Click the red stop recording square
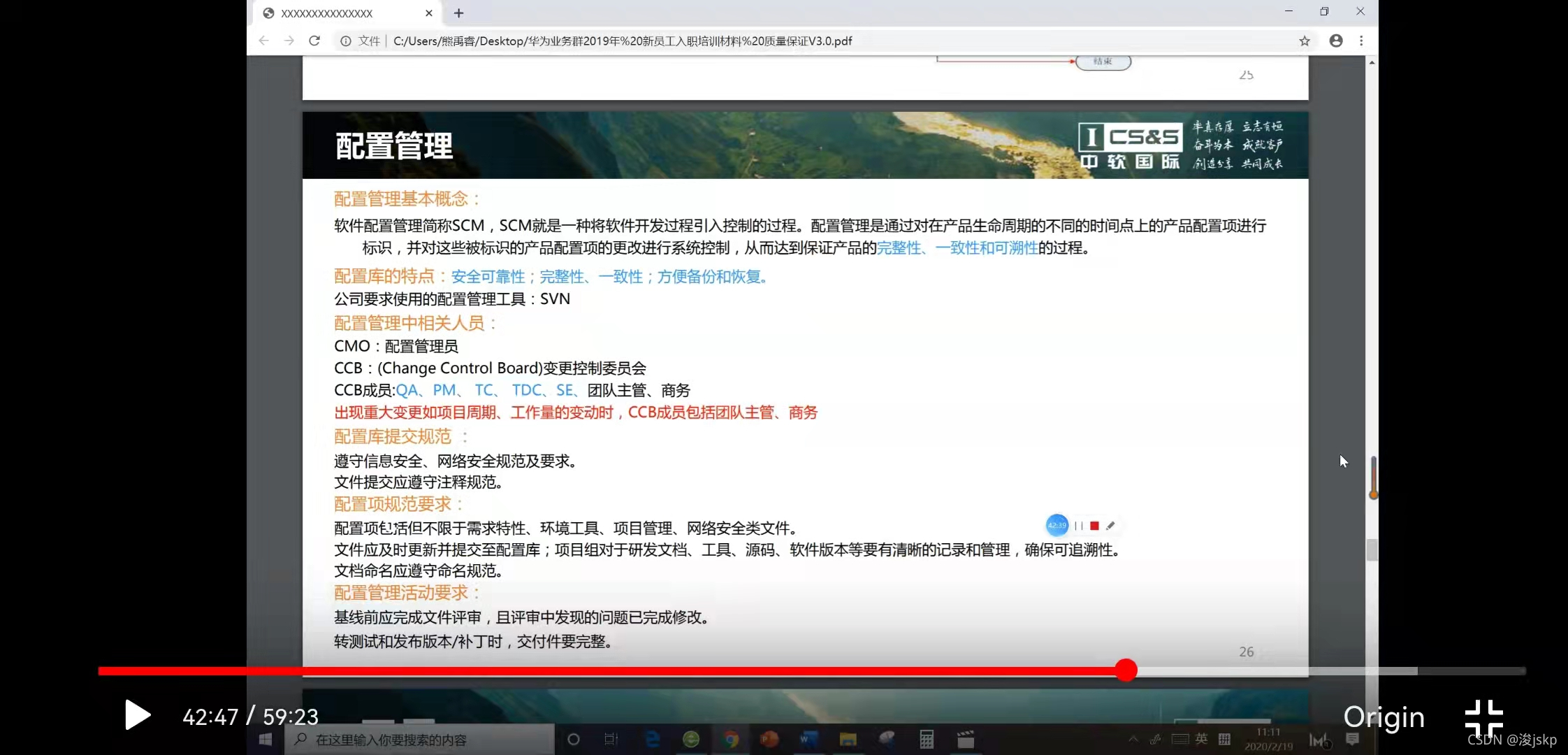This screenshot has width=1568, height=755. pyautogui.click(x=1094, y=526)
